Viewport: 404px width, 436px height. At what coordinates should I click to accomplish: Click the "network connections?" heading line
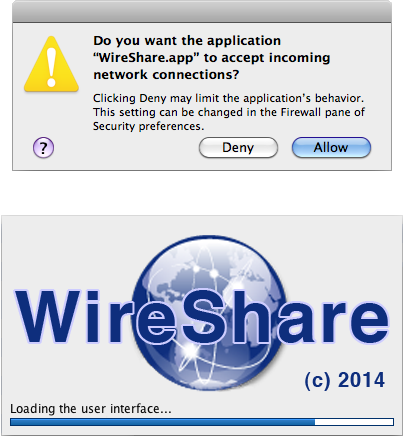point(166,75)
